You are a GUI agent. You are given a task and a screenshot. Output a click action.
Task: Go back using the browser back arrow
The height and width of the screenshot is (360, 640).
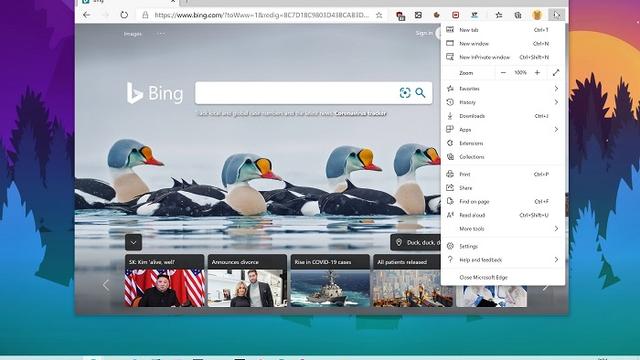coord(87,15)
